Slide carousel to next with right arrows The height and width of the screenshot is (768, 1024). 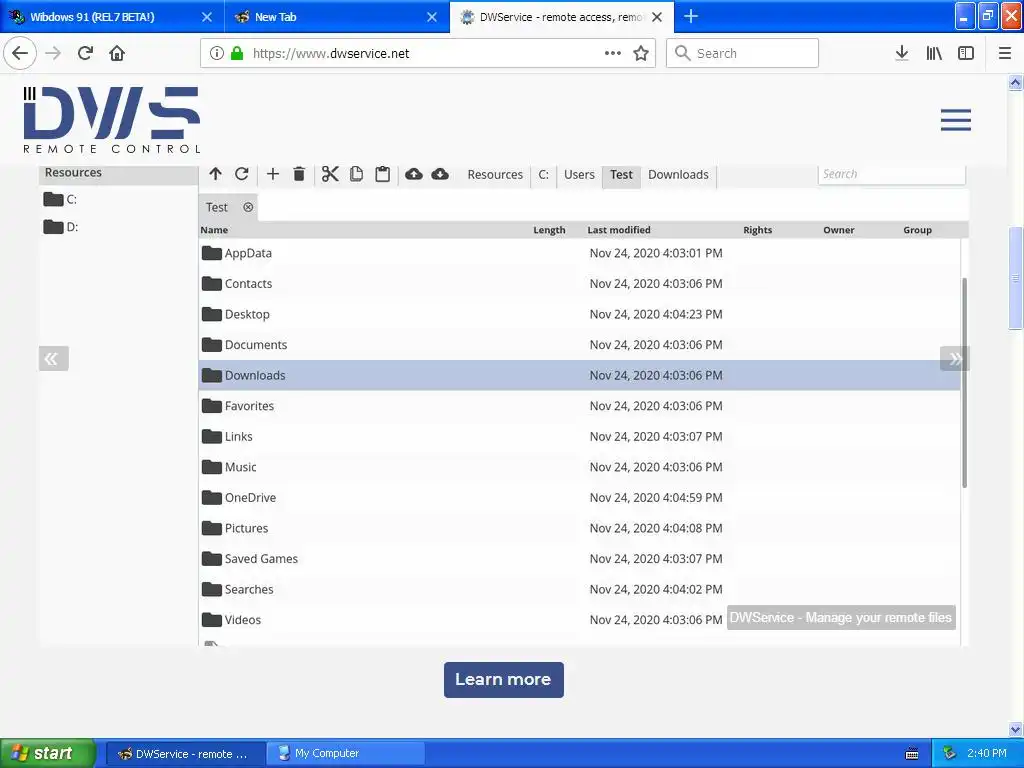(955, 358)
